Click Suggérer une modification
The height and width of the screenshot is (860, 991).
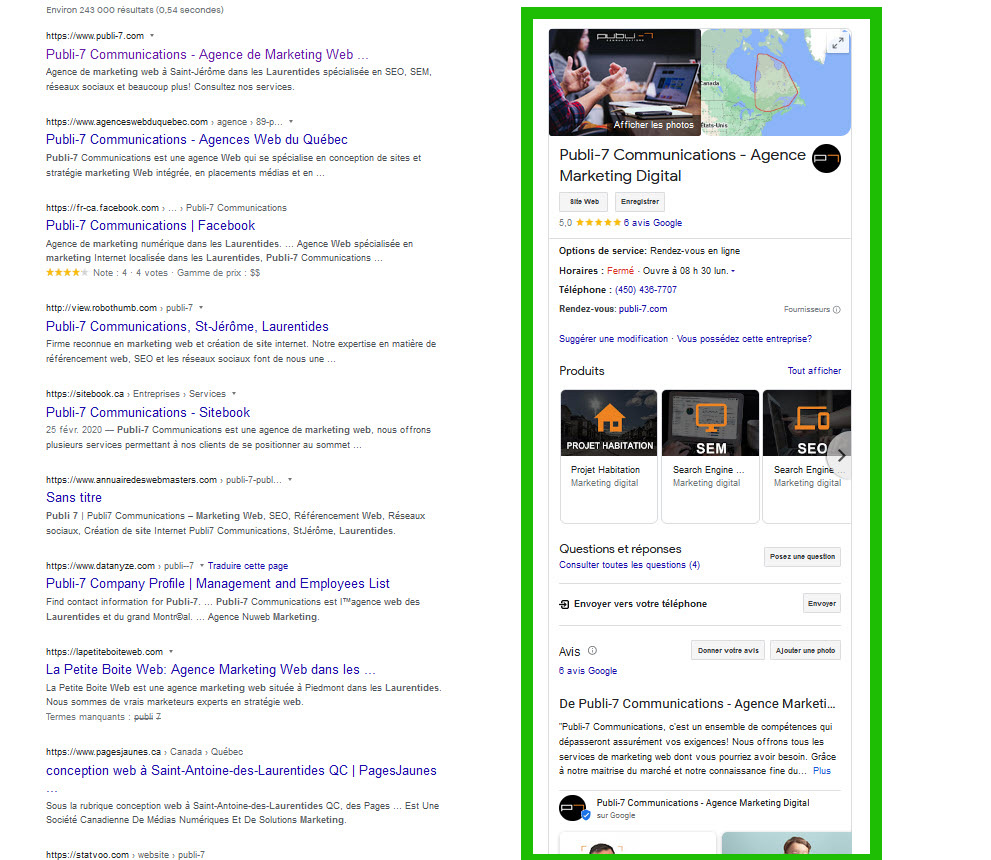point(613,339)
